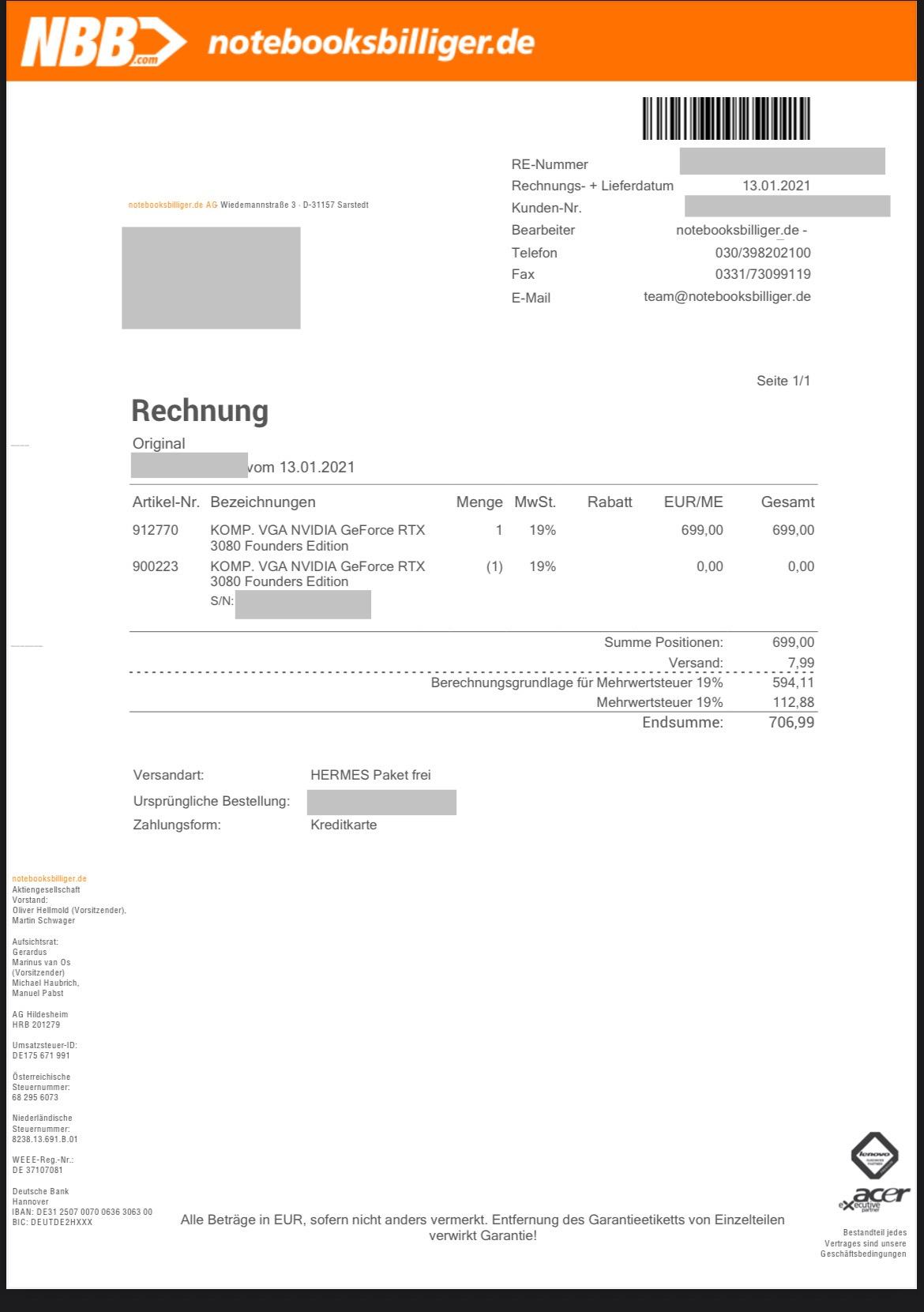This screenshot has height=1312, width=924.
Task: Click the email team@notebooksbilliger.de
Action: [x=727, y=296]
